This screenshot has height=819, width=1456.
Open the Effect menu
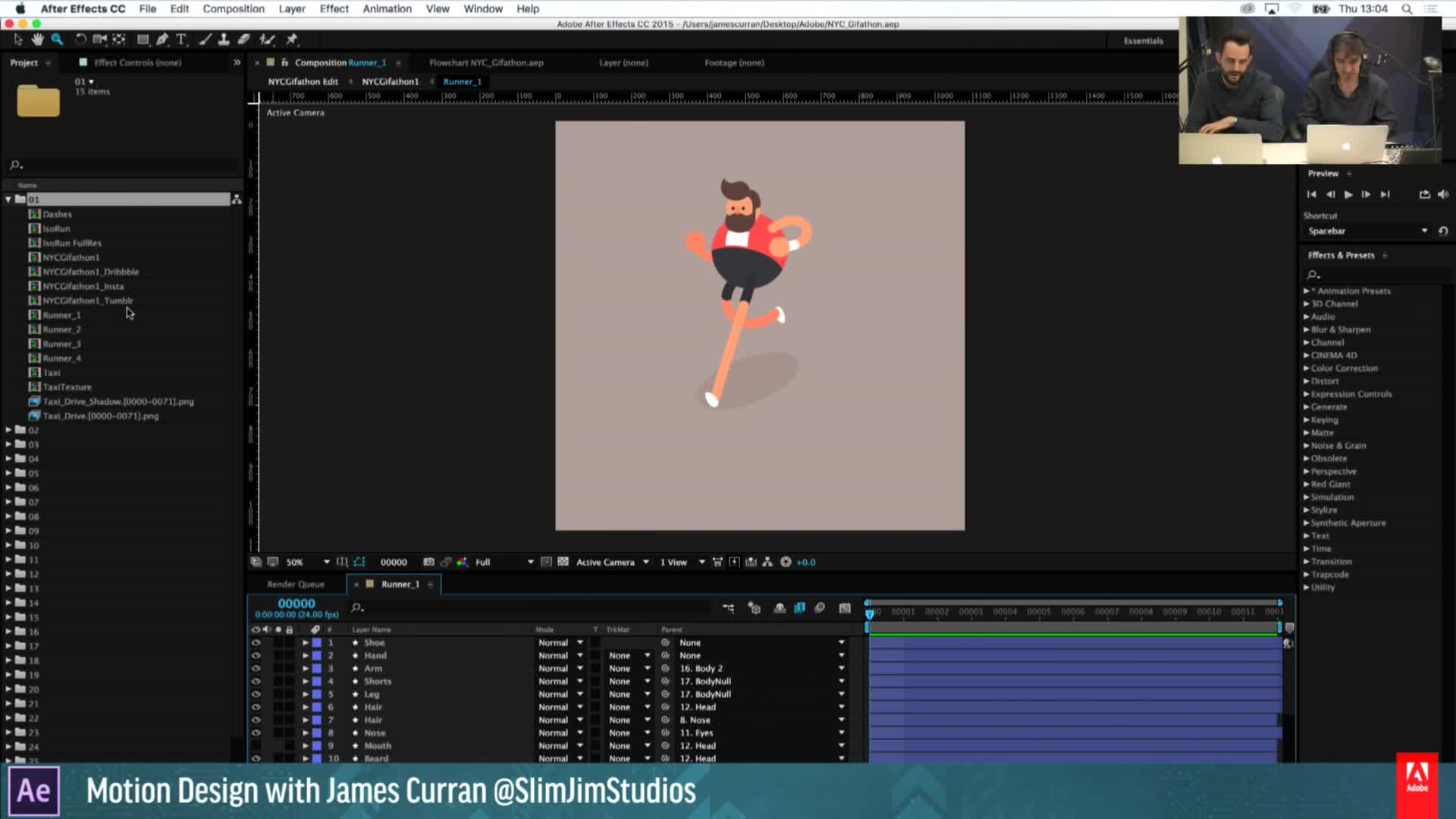tap(334, 8)
